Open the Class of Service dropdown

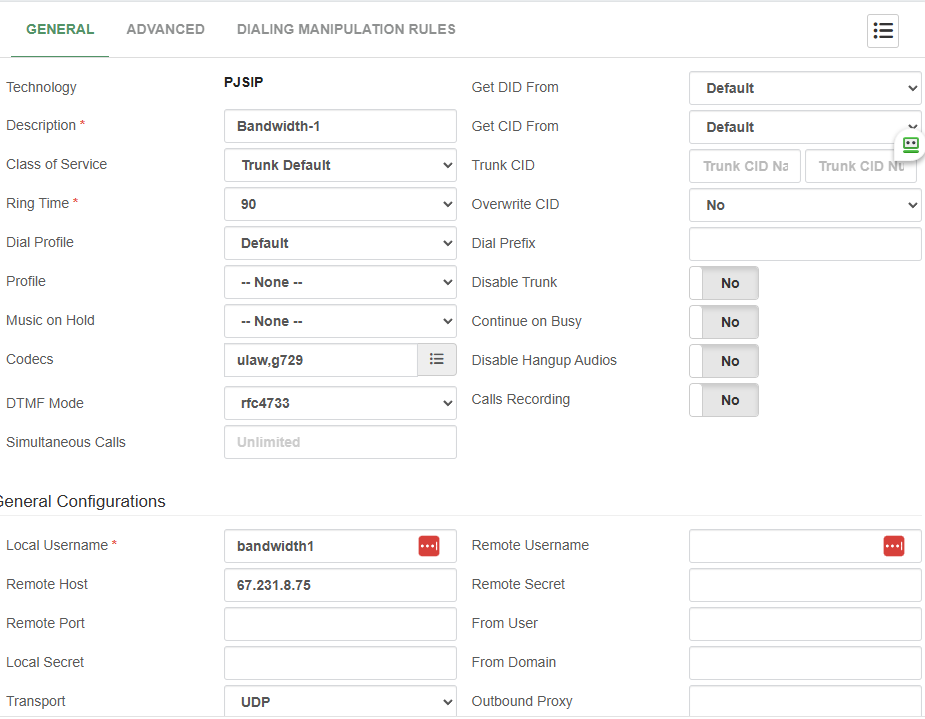coord(340,165)
